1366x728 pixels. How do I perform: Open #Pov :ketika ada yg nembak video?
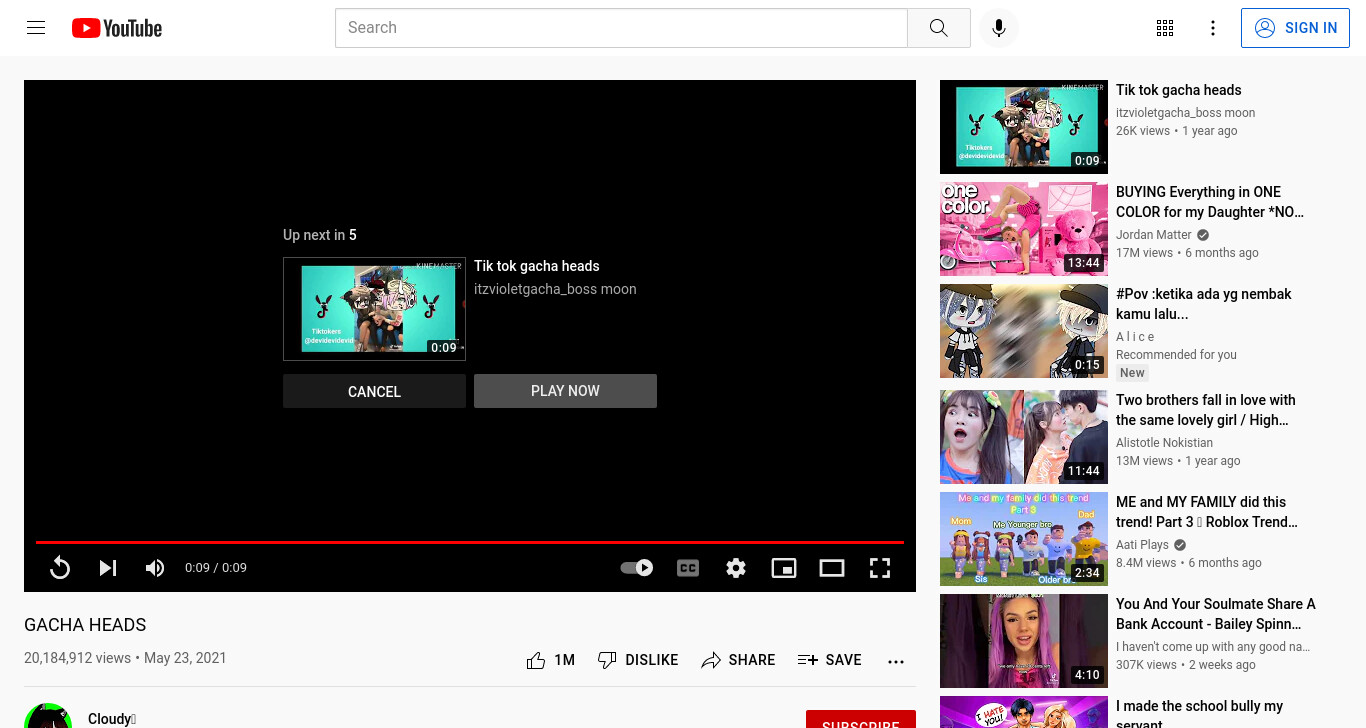click(x=1204, y=304)
